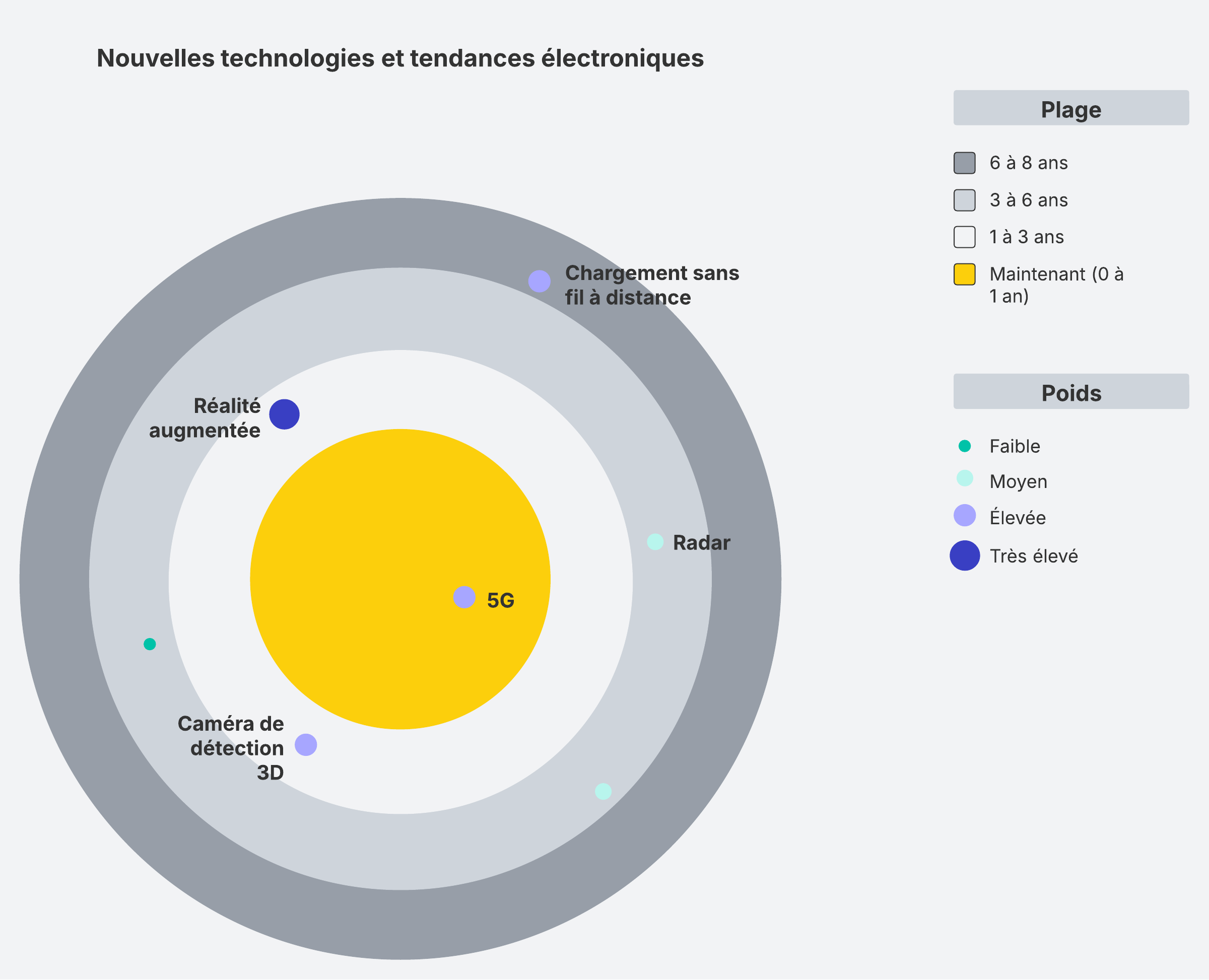Click the Plage legend header
Image resolution: width=1209 pixels, height=980 pixels.
[x=1070, y=108]
